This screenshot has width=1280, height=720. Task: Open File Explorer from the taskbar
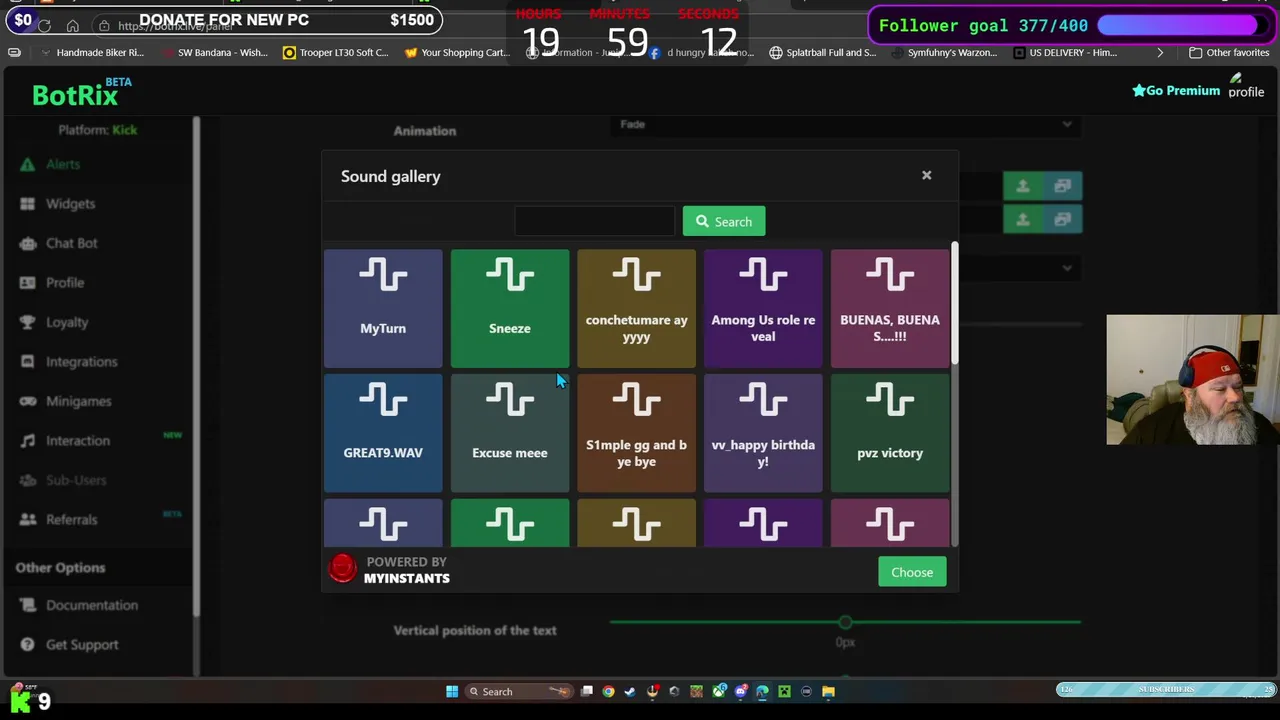[828, 691]
